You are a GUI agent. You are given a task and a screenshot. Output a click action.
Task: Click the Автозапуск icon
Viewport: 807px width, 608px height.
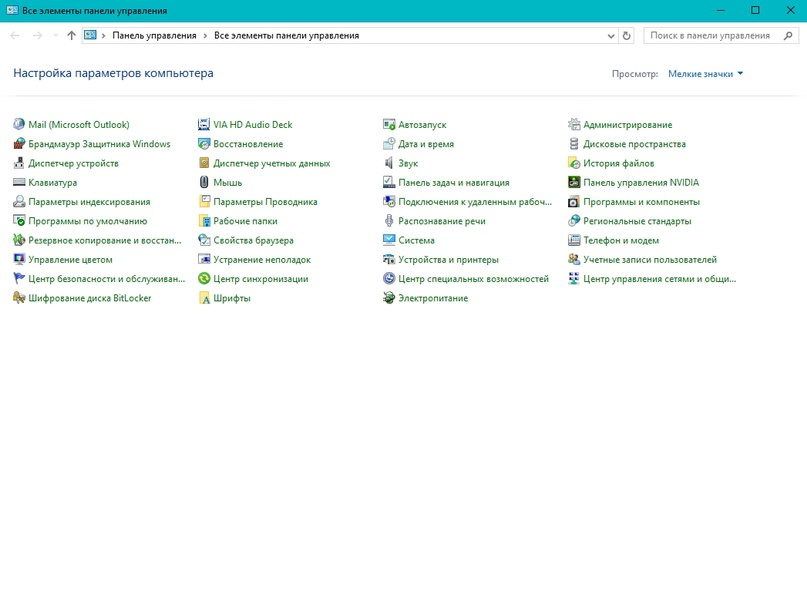pos(389,124)
